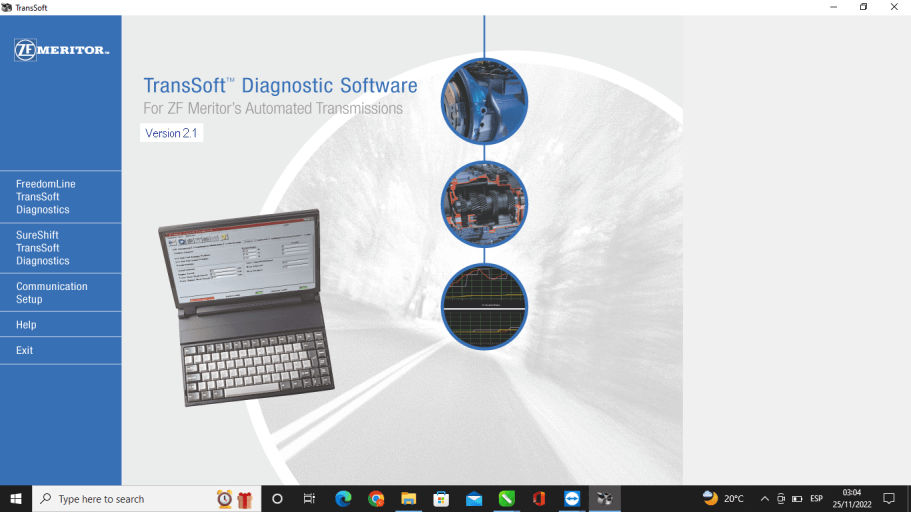Open Task View in taskbar
Image resolution: width=911 pixels, height=512 pixels.
coord(310,498)
